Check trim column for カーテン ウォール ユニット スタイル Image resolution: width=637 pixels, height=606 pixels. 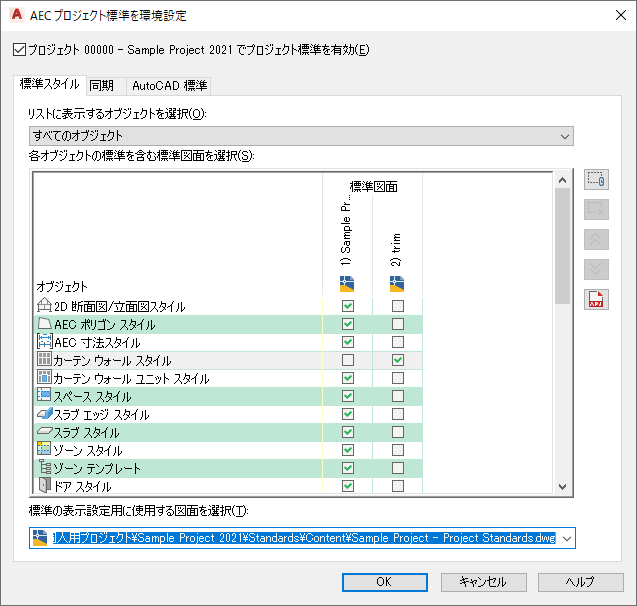398,378
